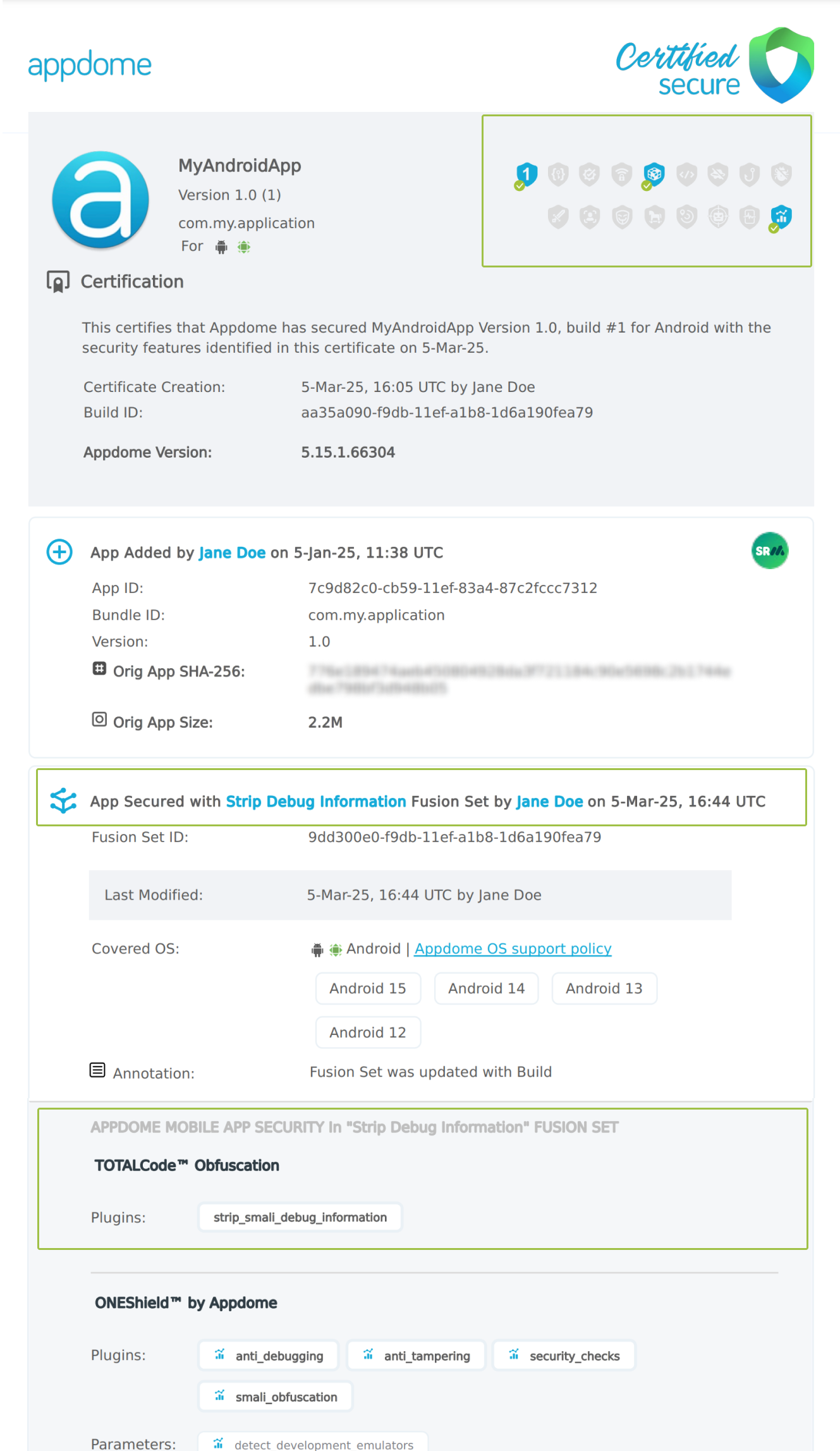Click the grey Wi-Fi lock shield badge
The width and height of the screenshot is (840, 1451).
pos(622,174)
